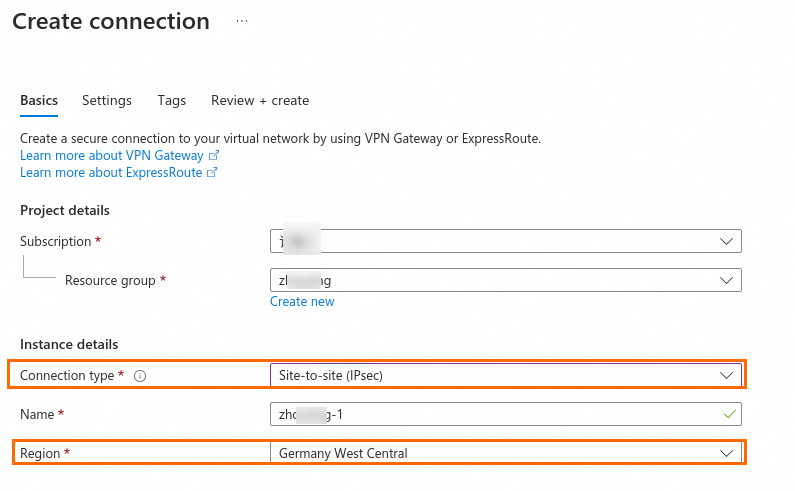Viewport: 795px width, 491px height.
Task: Open Learn more about VPN Gateway link
Action: pos(112,156)
